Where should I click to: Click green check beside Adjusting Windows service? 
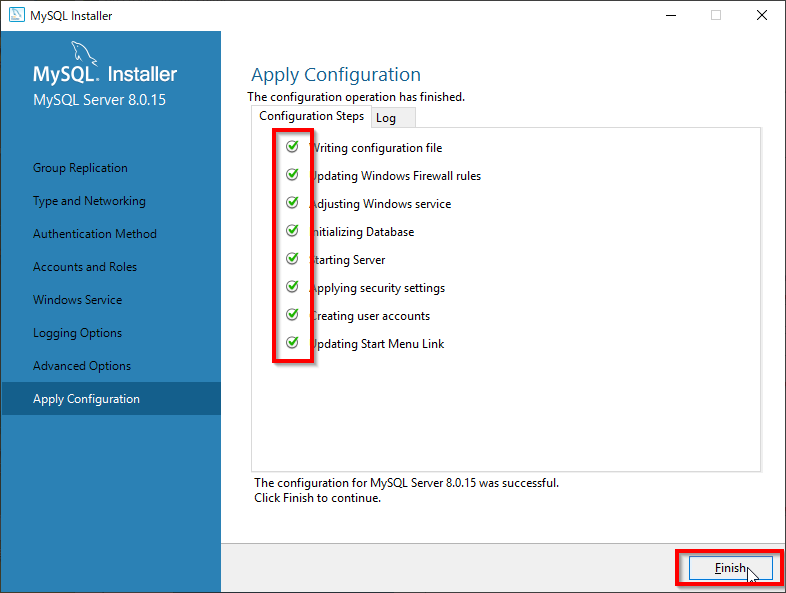tap(292, 203)
